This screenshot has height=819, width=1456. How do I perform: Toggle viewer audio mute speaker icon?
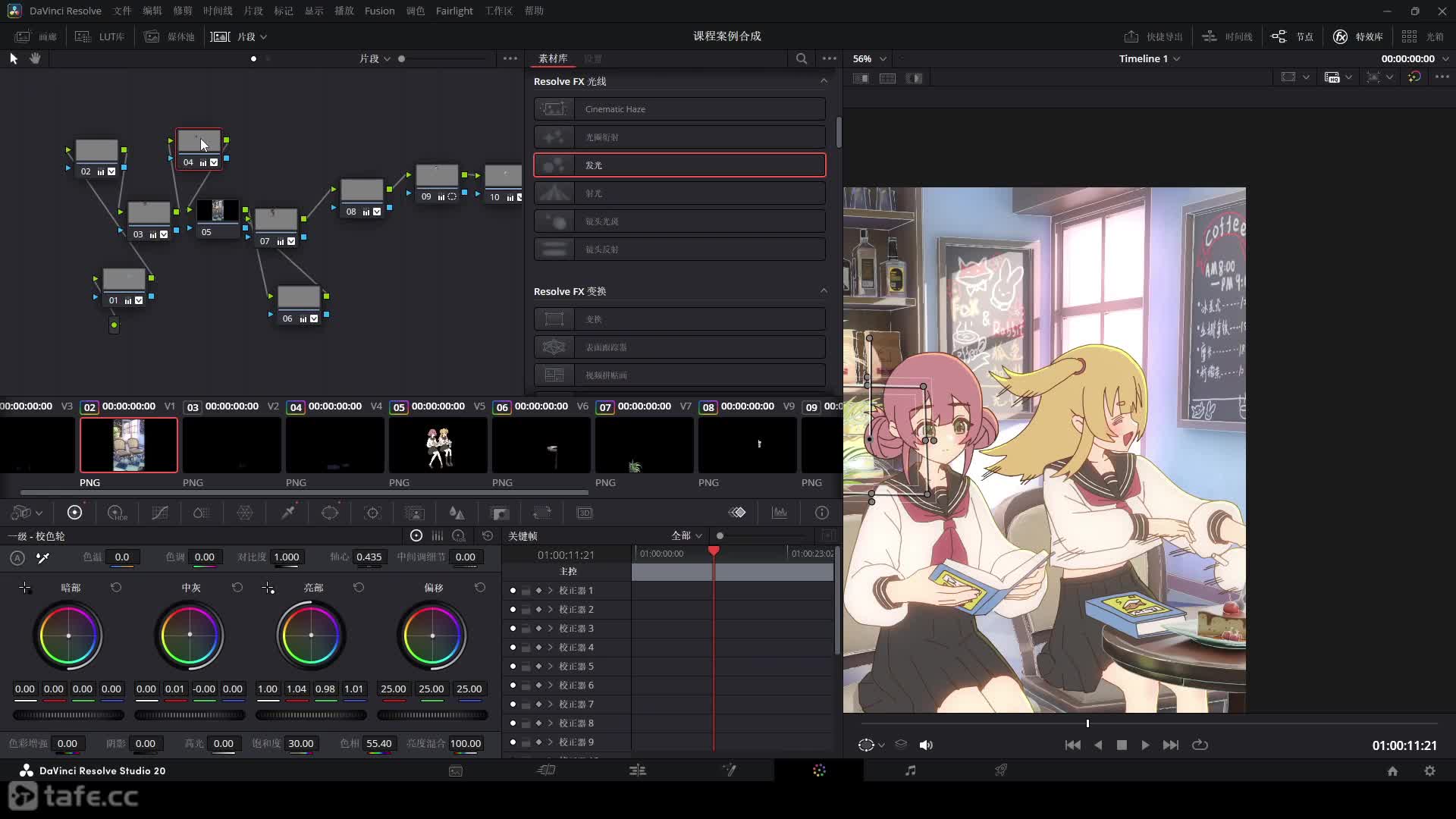tap(926, 745)
